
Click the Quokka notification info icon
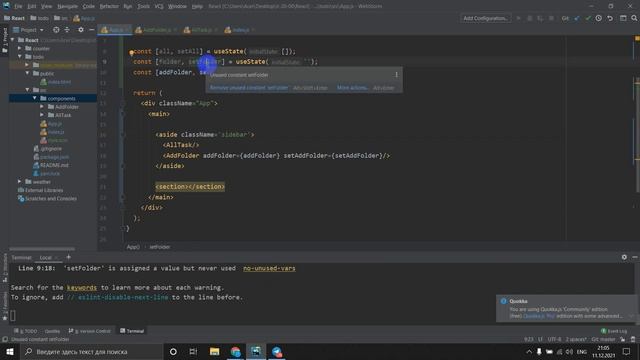click(x=503, y=301)
